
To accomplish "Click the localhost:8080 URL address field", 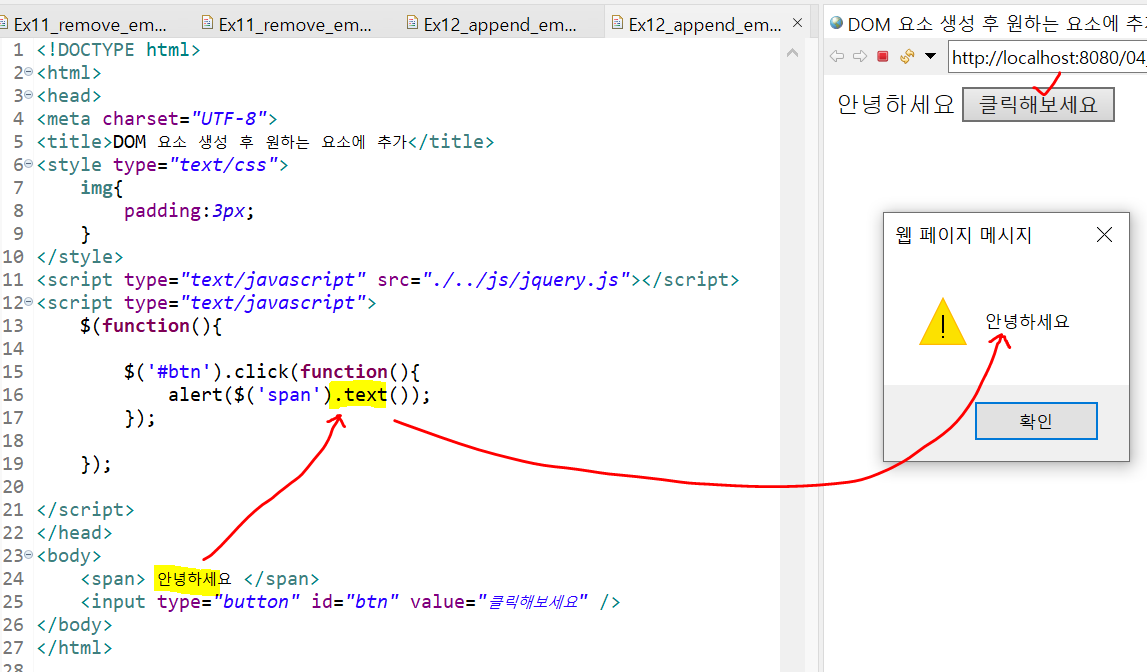I will coord(1048,57).
